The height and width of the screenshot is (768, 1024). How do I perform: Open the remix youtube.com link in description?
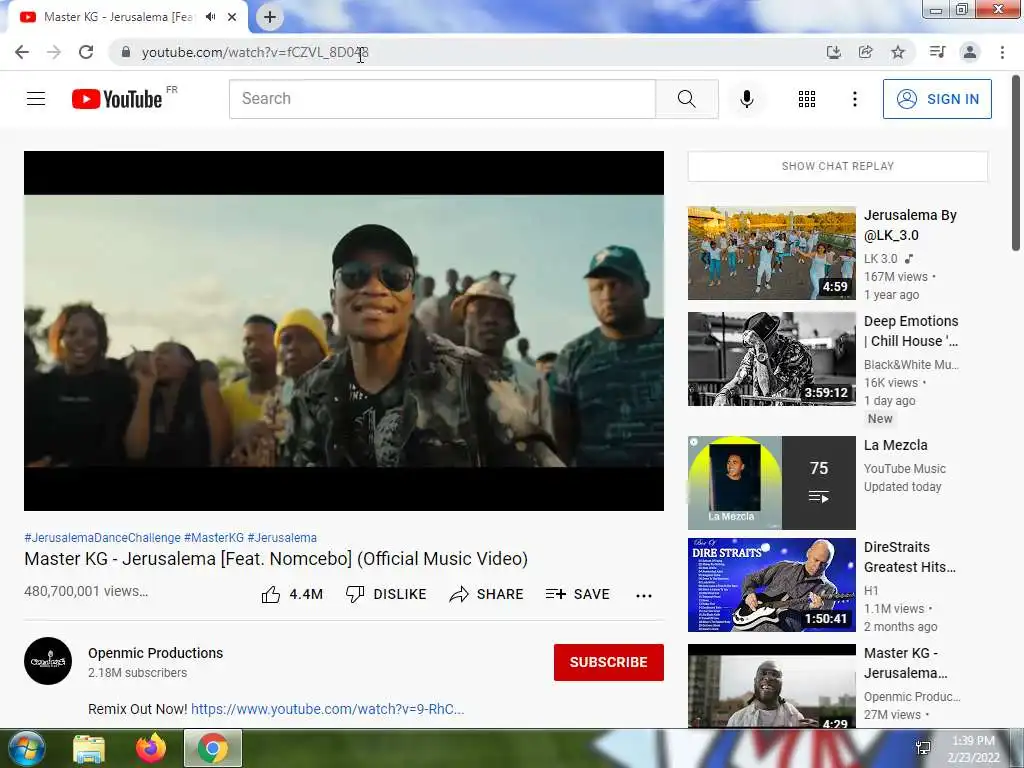coord(327,709)
